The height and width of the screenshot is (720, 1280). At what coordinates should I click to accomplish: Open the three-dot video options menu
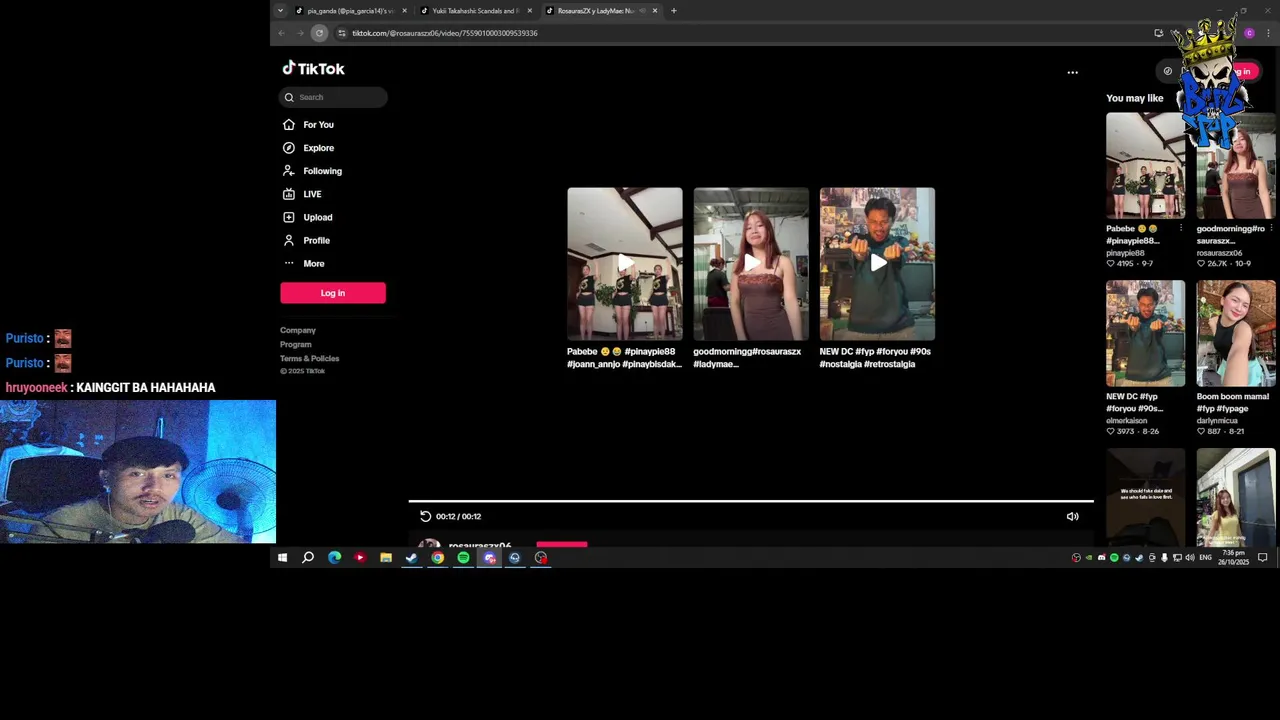[1072, 72]
